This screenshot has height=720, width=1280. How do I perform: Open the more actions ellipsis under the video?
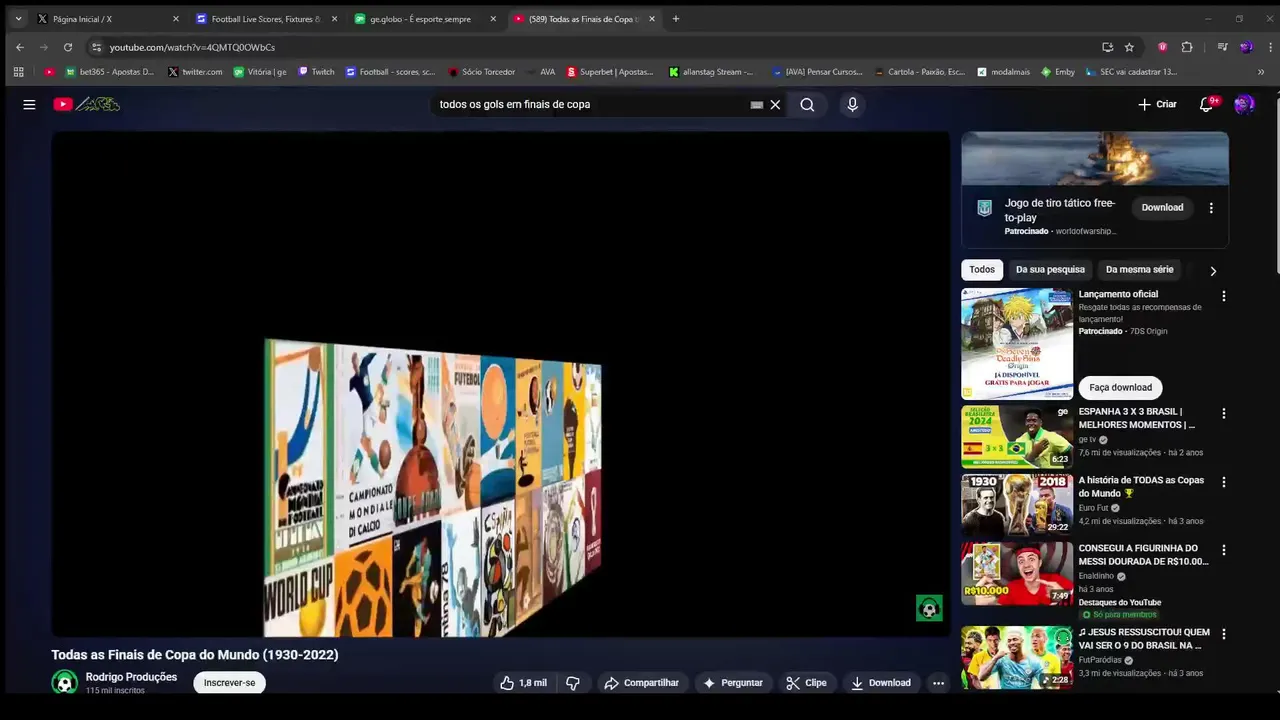pos(938,683)
